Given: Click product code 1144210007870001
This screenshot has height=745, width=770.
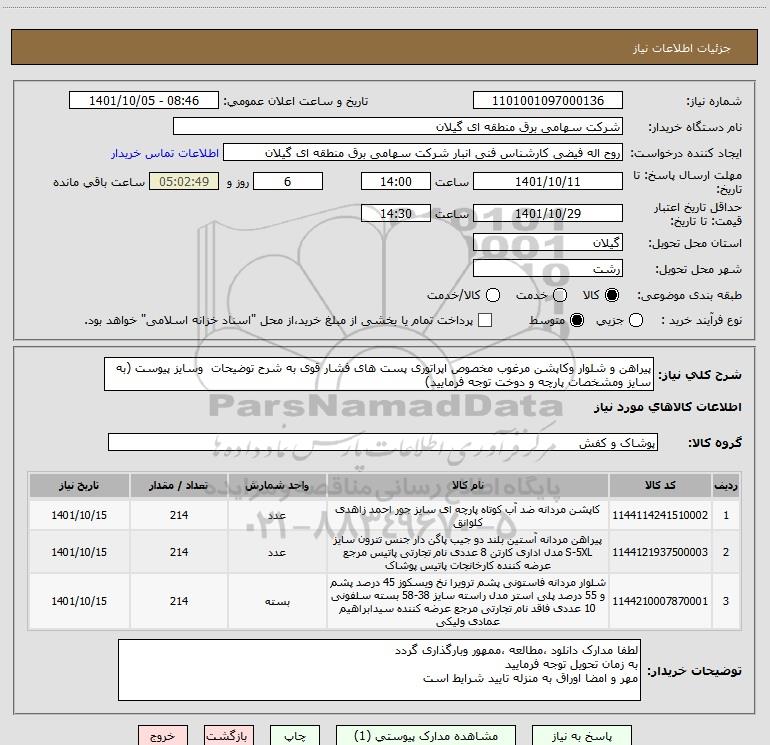Looking at the screenshot, I should [660, 601].
